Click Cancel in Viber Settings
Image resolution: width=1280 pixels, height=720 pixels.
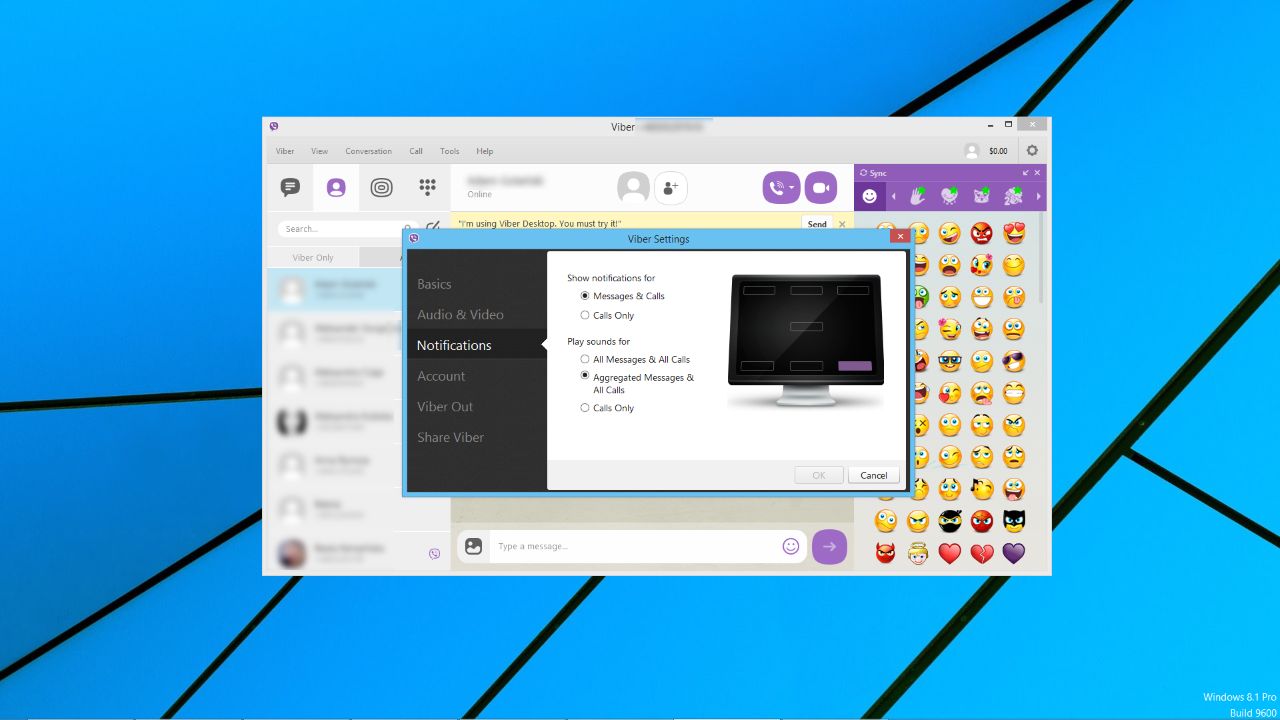tap(874, 475)
